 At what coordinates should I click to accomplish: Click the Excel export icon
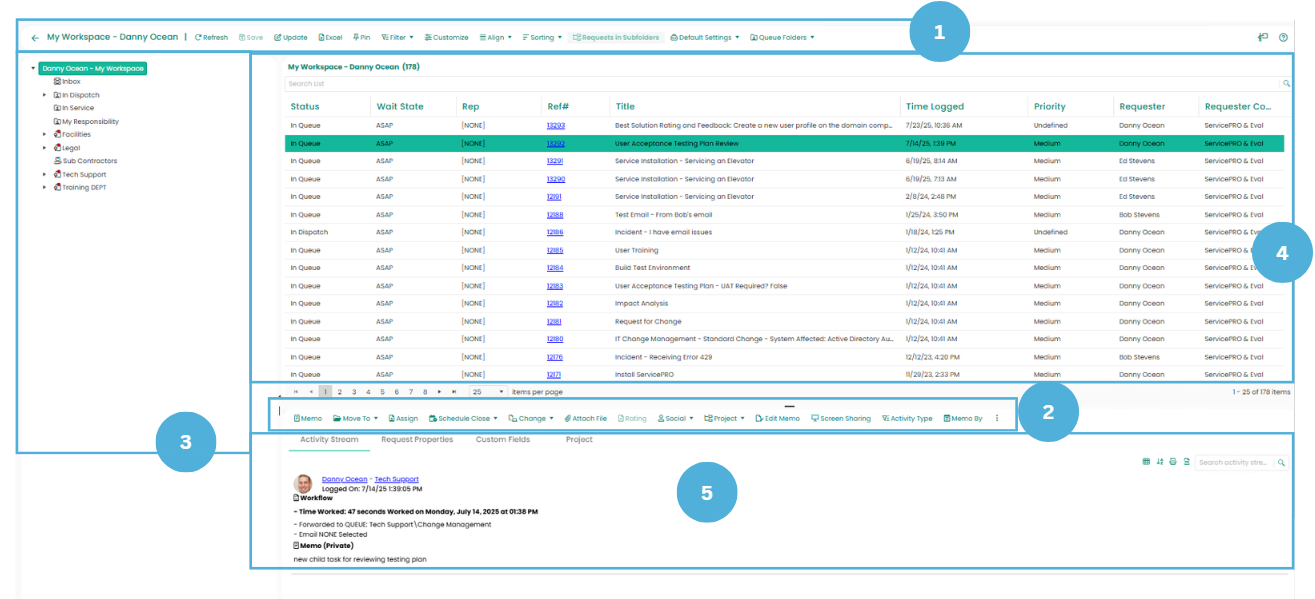coord(330,37)
